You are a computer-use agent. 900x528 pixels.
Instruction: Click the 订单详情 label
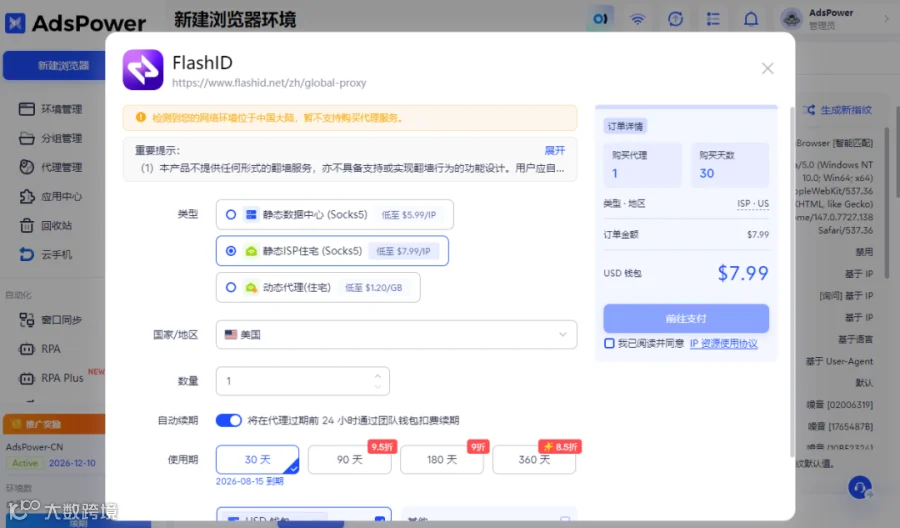point(625,126)
